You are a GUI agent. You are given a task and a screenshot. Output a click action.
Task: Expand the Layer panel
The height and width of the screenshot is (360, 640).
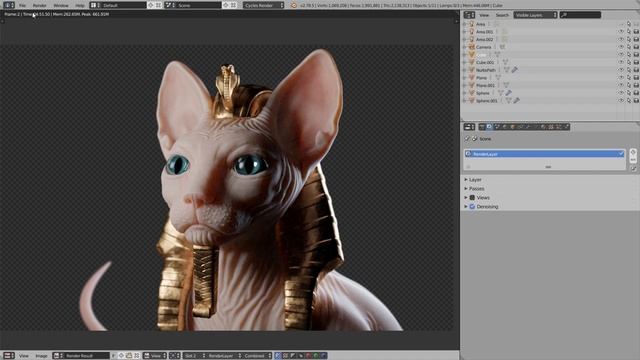(466, 180)
